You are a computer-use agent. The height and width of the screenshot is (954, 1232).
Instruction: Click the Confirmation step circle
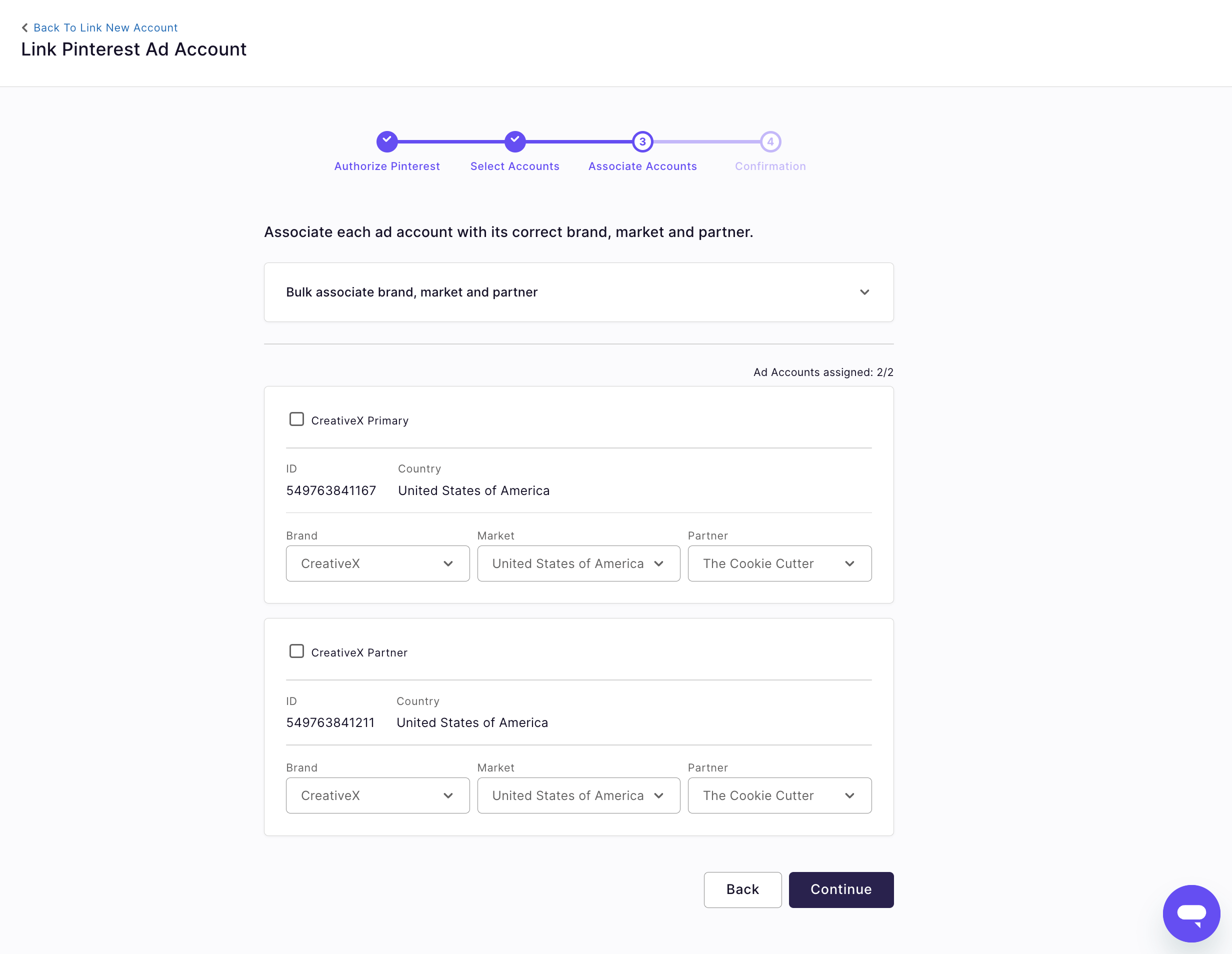770,141
